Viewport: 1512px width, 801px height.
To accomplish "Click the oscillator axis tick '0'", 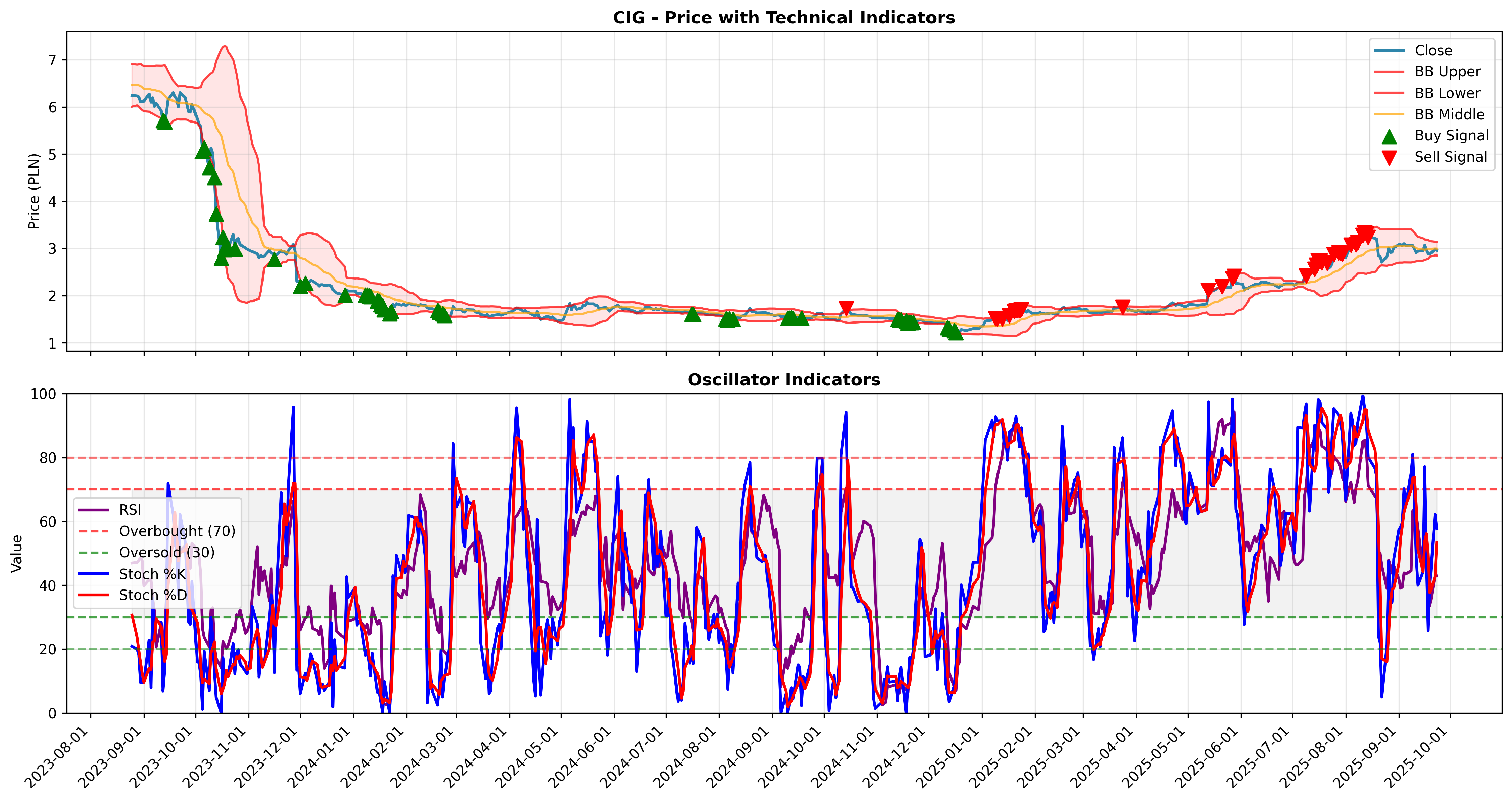I will (x=53, y=713).
